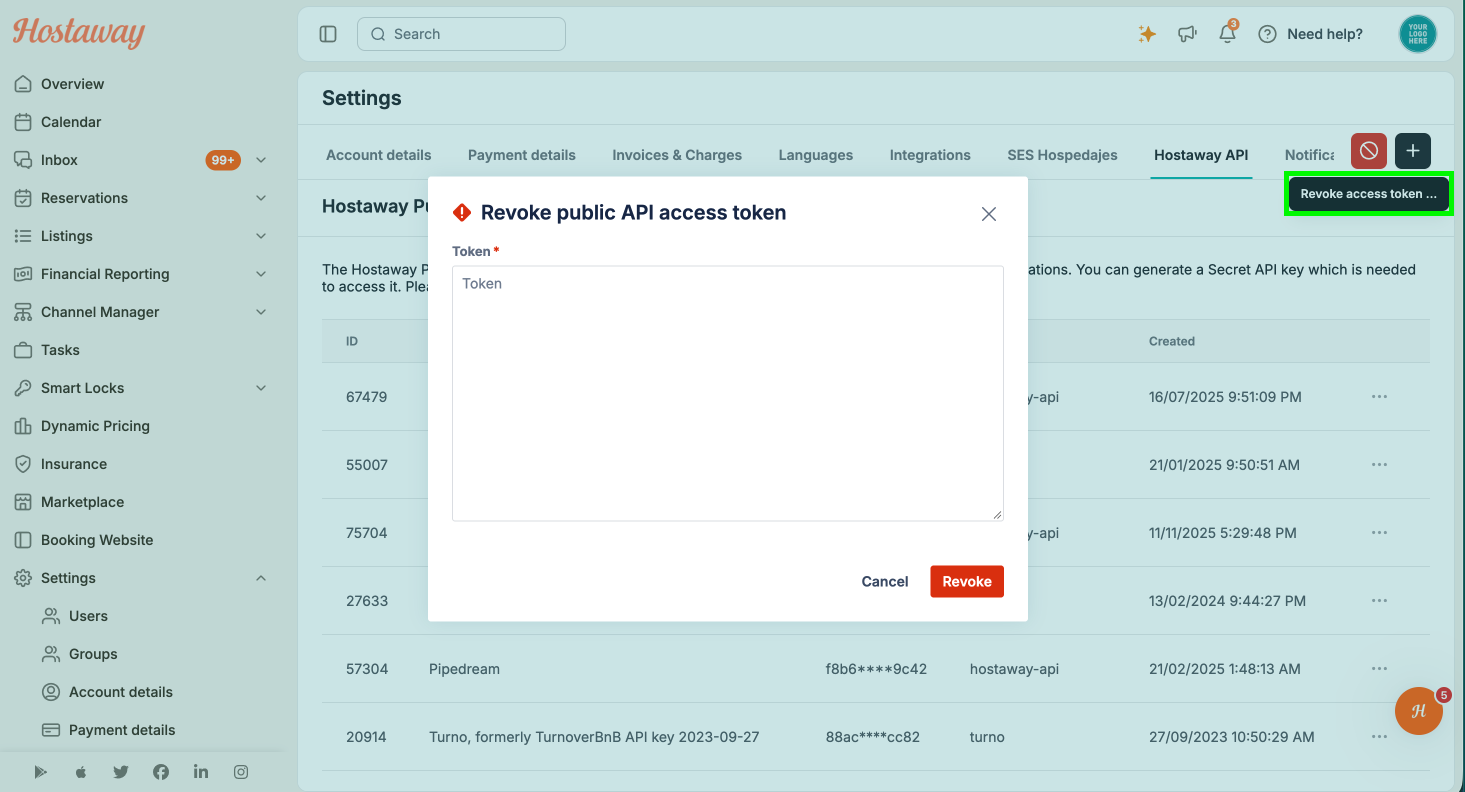Viewport: 1465px width, 792px height.
Task: Expand the Inbox sidebar chevron
Action: click(x=261, y=160)
